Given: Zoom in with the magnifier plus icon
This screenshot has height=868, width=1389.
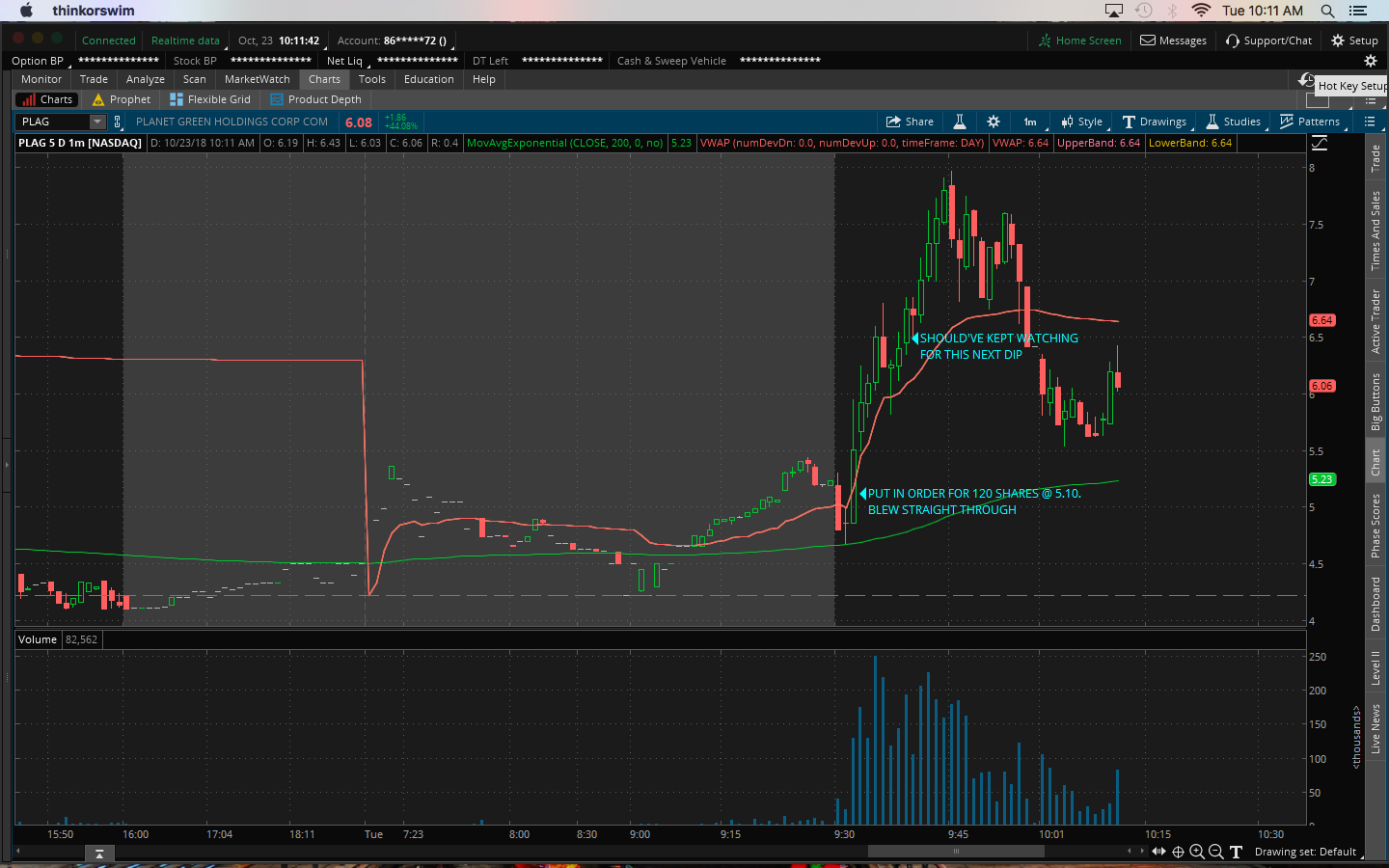Looking at the screenshot, I should (1197, 852).
